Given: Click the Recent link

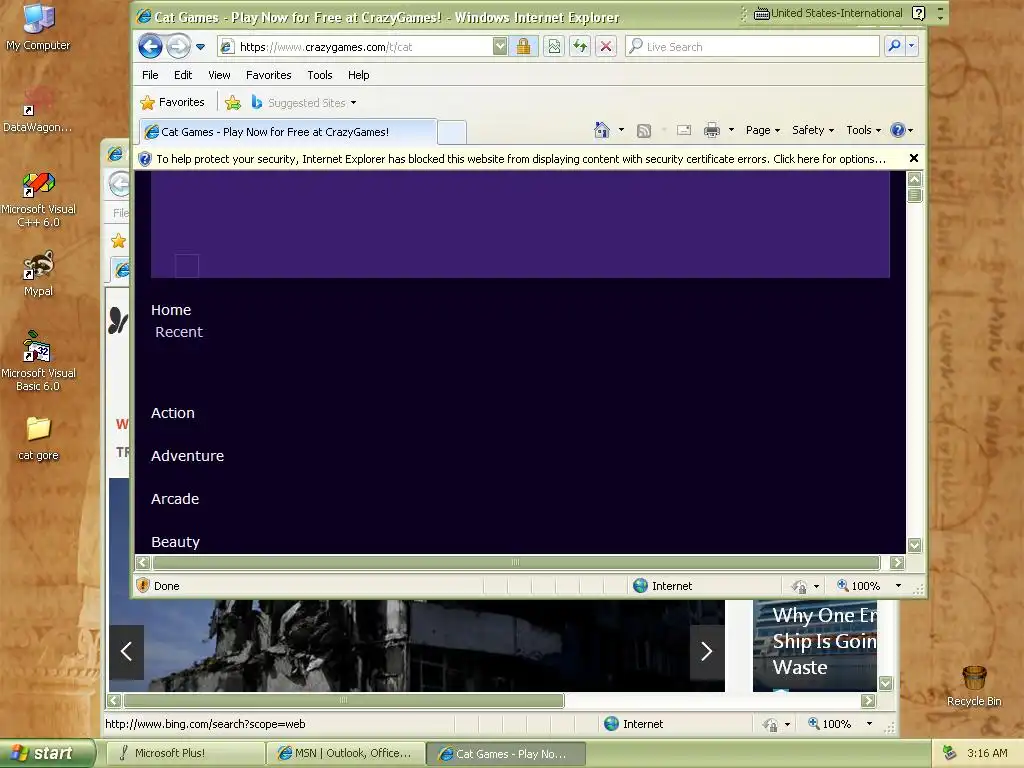Looking at the screenshot, I should coord(179,332).
